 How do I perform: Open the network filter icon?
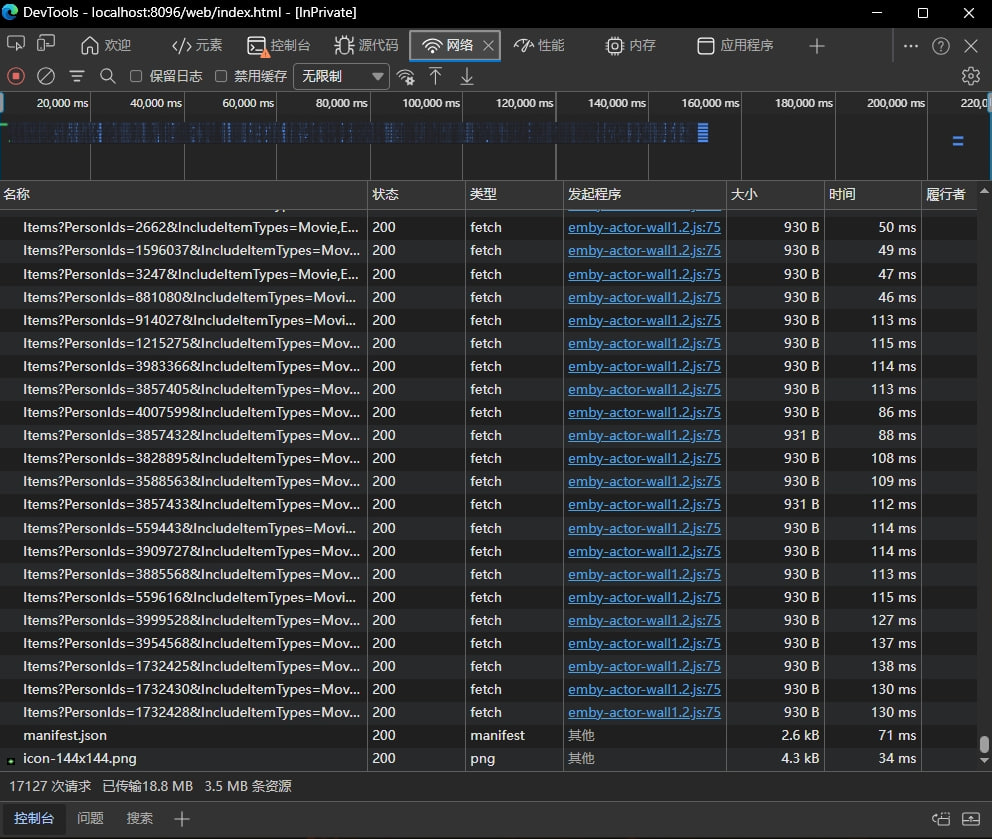[77, 77]
